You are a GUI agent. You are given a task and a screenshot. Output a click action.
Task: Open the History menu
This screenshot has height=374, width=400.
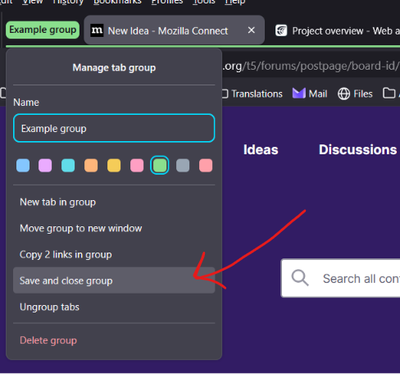click(x=68, y=2)
